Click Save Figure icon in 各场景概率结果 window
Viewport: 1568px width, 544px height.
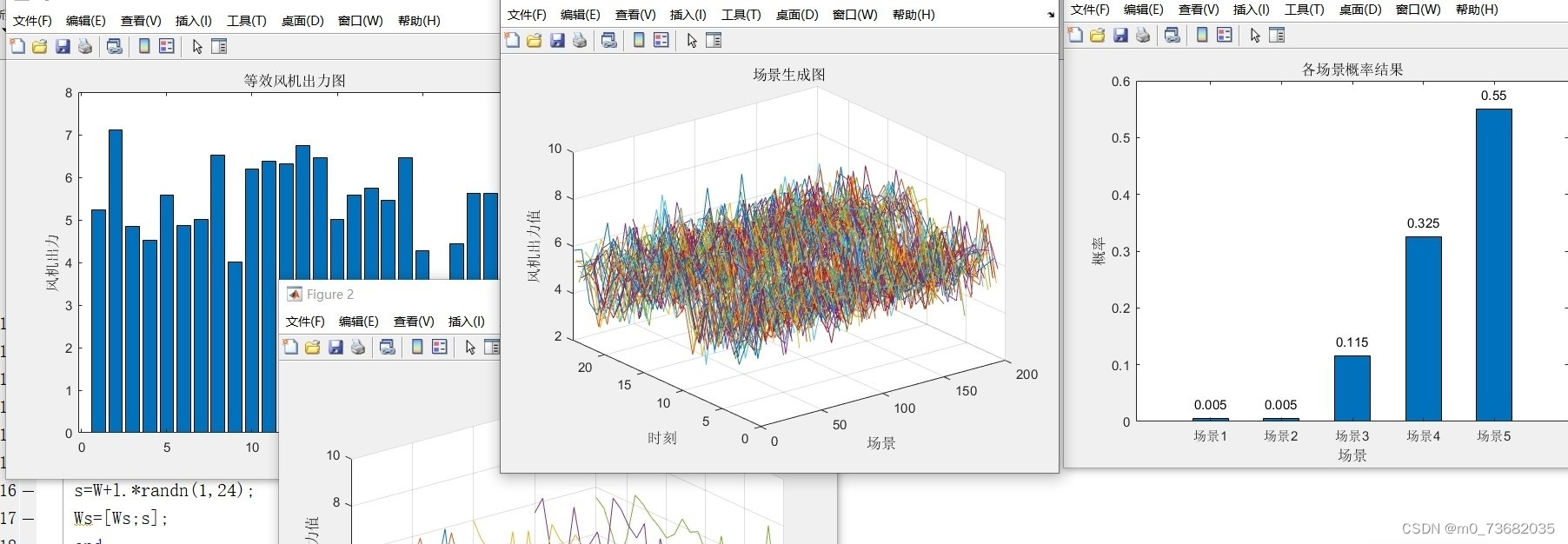click(1120, 35)
